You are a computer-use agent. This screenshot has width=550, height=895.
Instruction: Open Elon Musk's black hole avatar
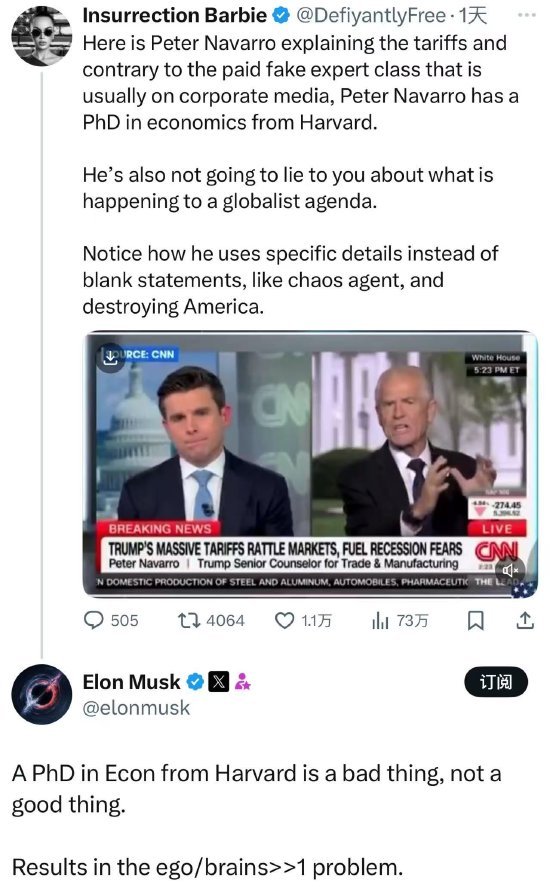coord(41,694)
